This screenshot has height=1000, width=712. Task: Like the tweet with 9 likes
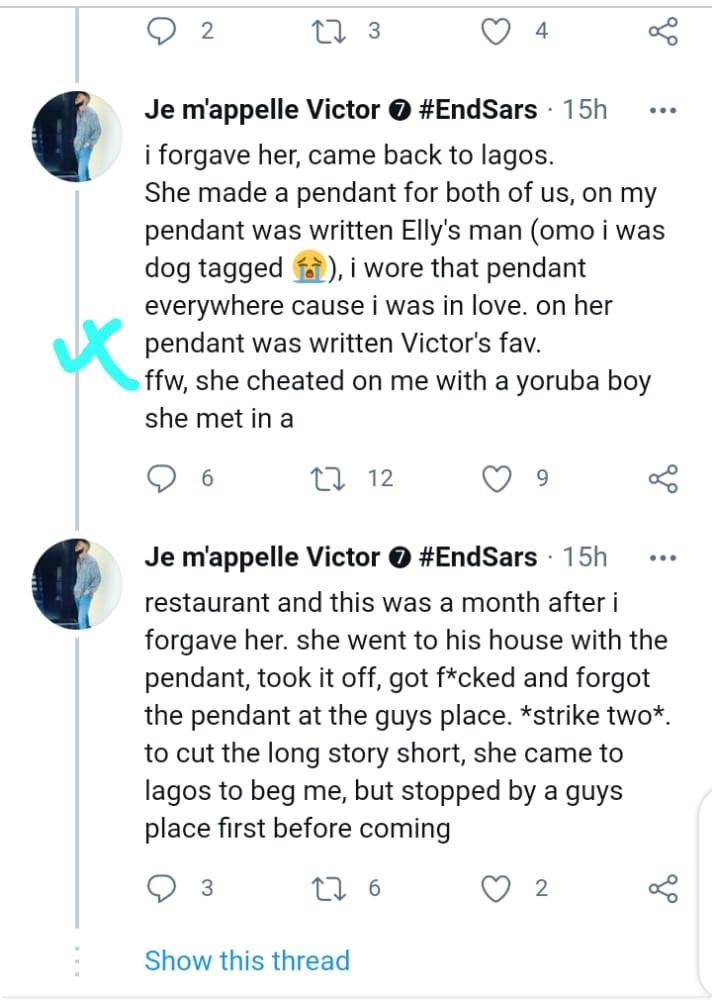click(x=497, y=479)
